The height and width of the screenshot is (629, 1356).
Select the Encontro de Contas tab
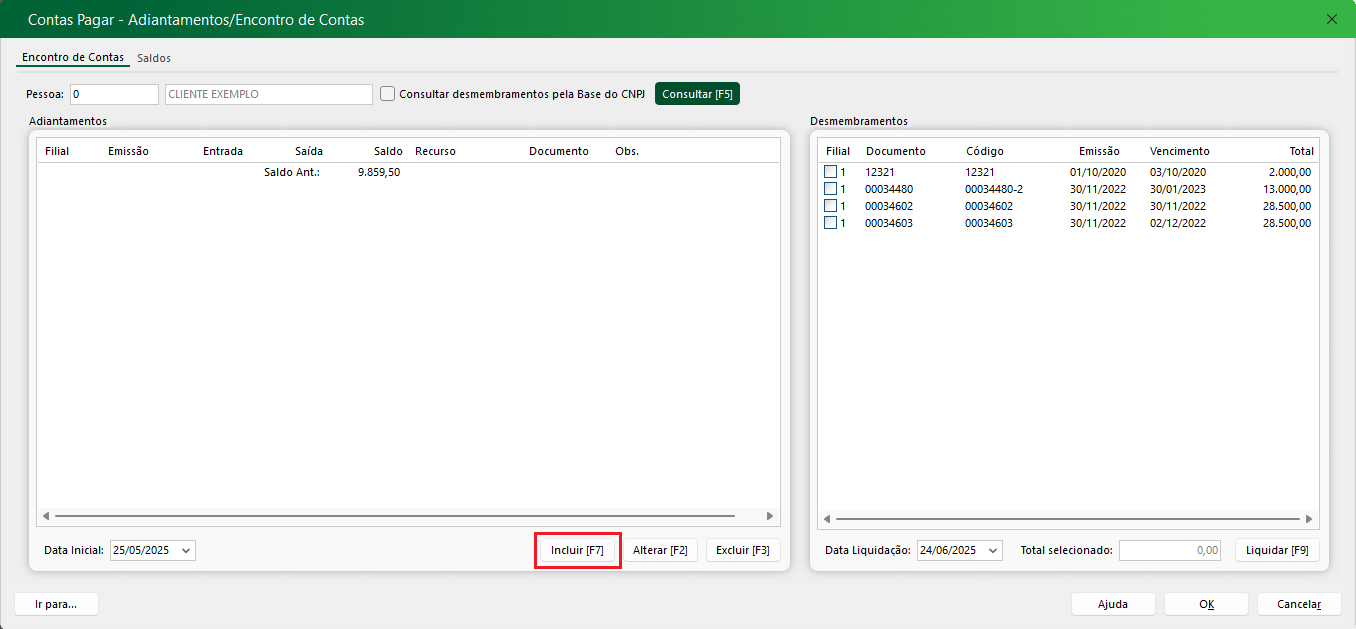click(x=73, y=58)
